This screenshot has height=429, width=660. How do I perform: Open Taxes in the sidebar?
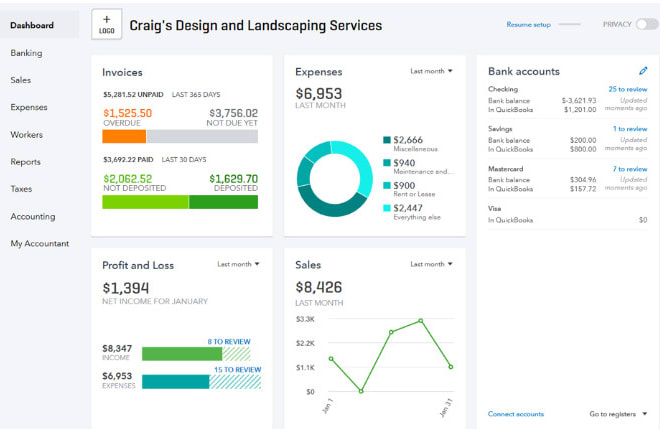tap(21, 189)
